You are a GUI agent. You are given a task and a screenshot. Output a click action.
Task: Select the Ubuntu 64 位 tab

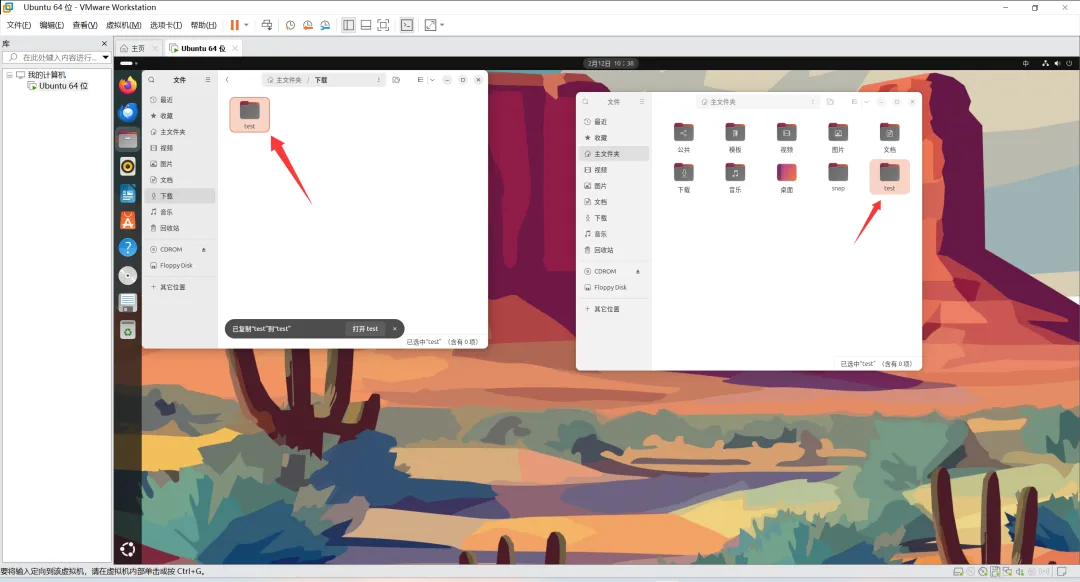[x=203, y=48]
